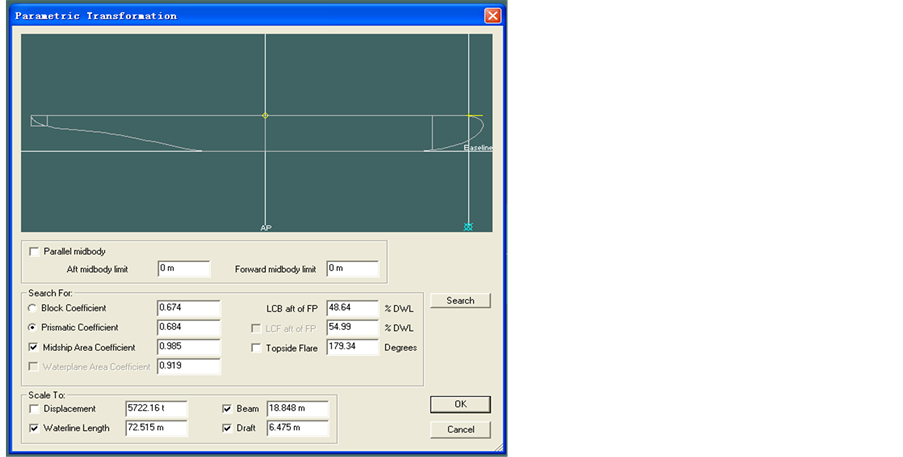Edit the Block Coefficient value 0.674

click(188, 308)
